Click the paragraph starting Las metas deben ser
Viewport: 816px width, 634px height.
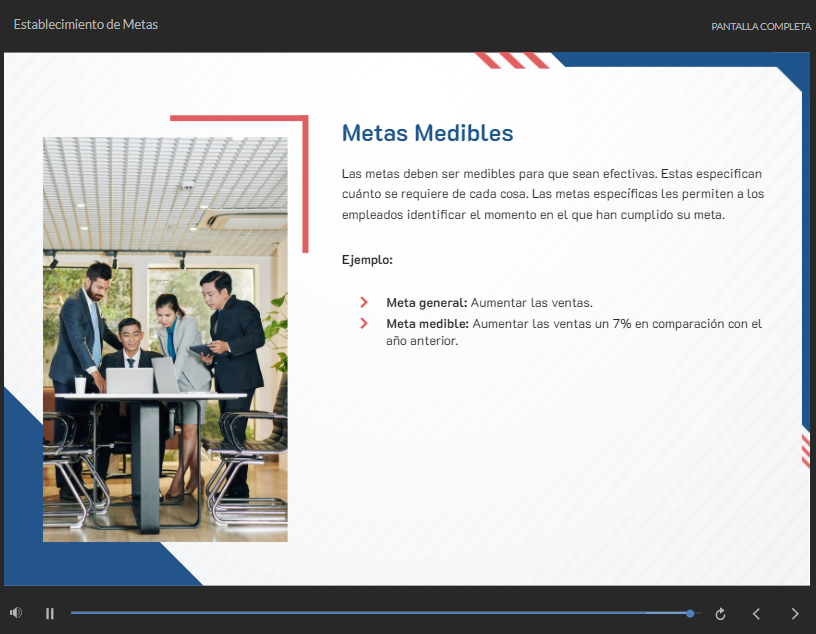point(553,194)
